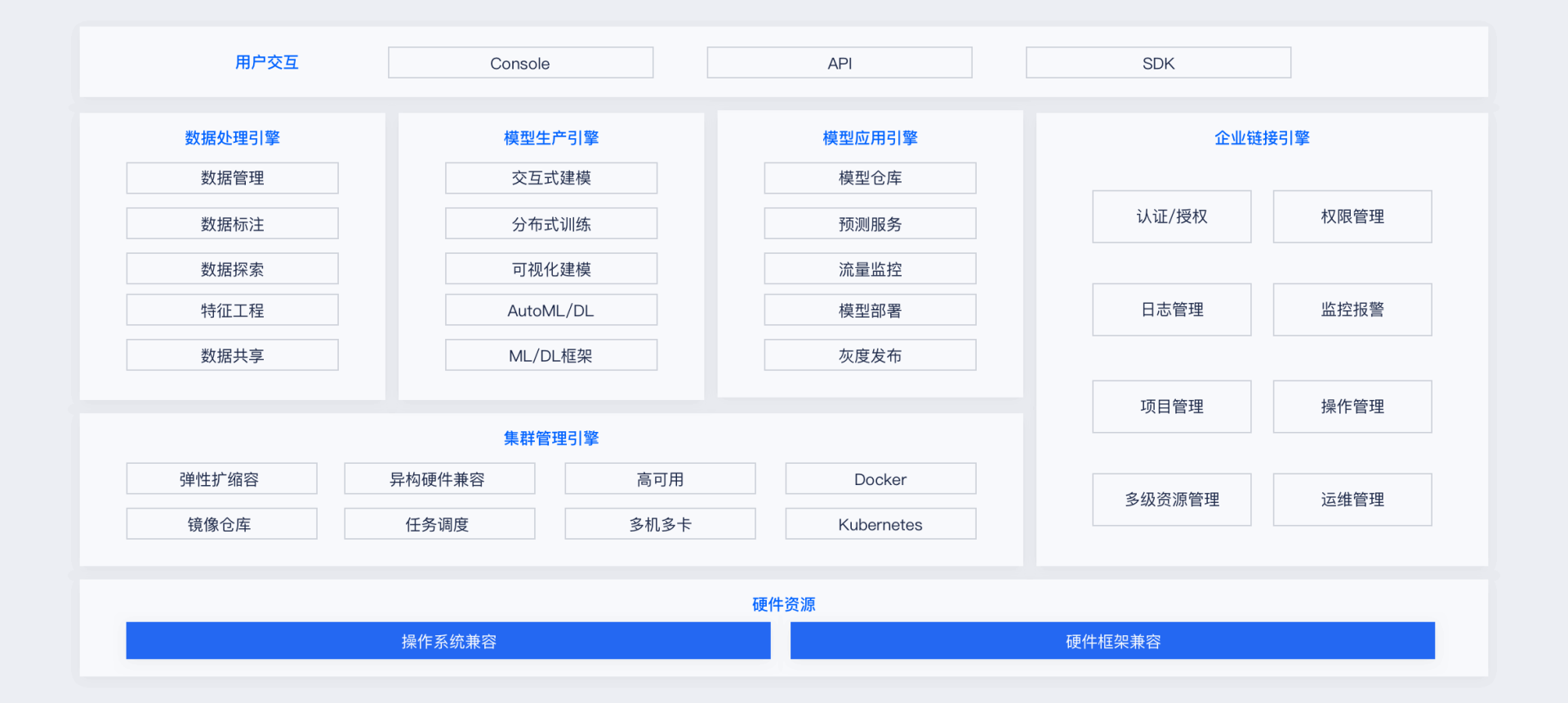Select the 灰度发布 box
Screen dimensions: 1568x703
[870, 355]
